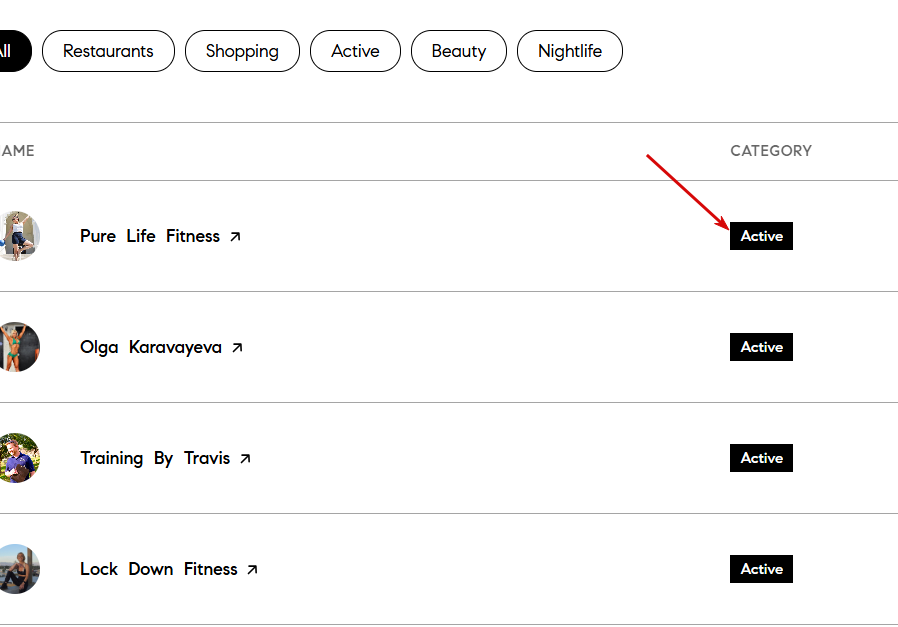Filter by Beauty category

point(459,51)
